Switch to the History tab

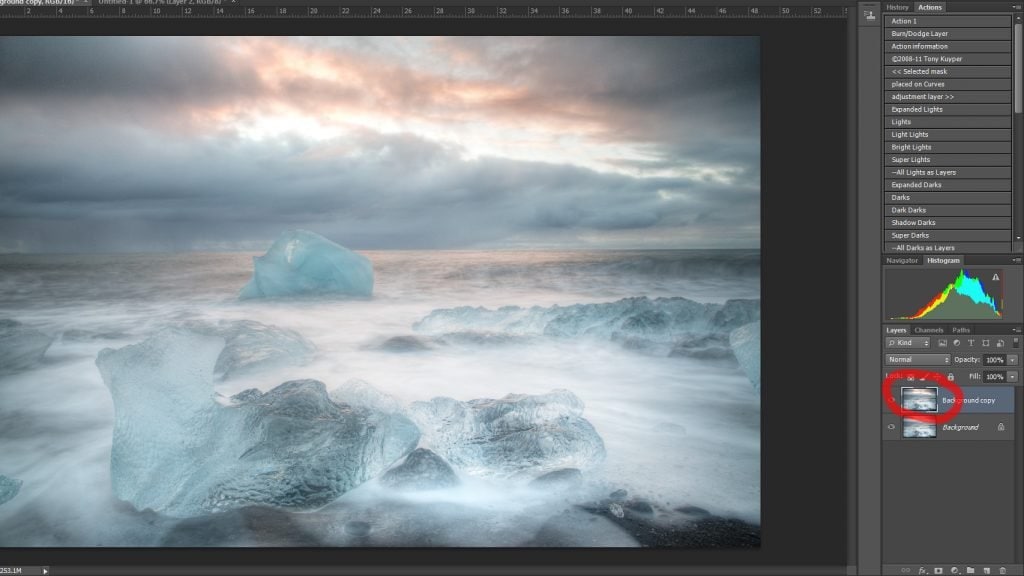(897, 7)
